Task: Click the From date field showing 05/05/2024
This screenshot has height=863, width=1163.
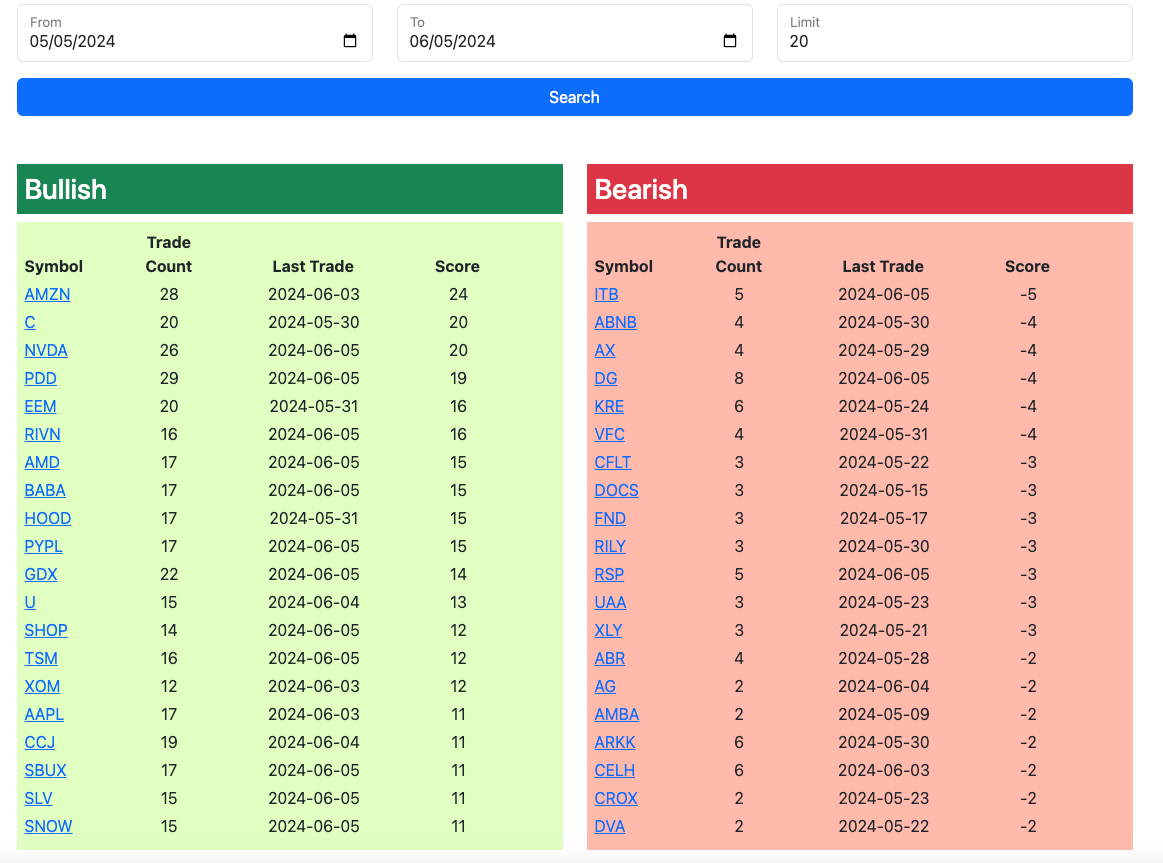Action: [194, 33]
